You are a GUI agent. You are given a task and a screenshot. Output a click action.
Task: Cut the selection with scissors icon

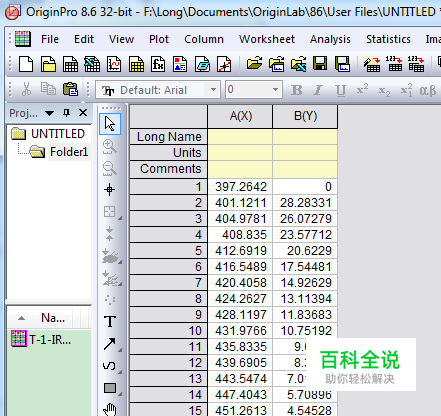pyautogui.click(x=26, y=89)
